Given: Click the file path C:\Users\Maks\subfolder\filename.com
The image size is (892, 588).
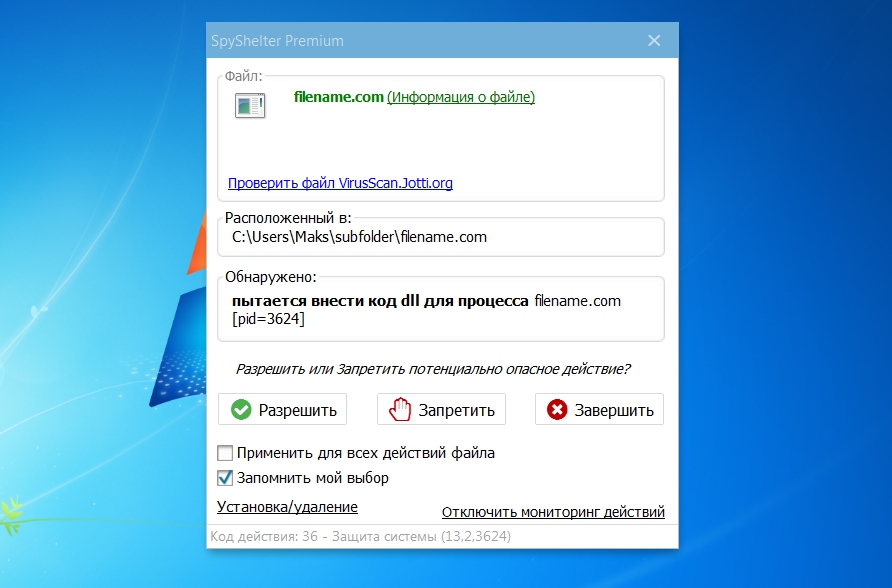Looking at the screenshot, I should pyautogui.click(x=360, y=237).
